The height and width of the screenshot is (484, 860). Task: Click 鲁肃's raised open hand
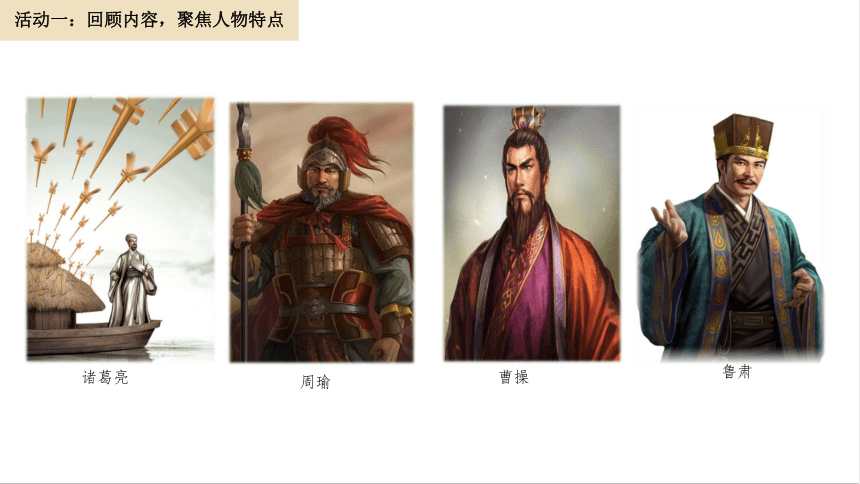[x=669, y=221]
